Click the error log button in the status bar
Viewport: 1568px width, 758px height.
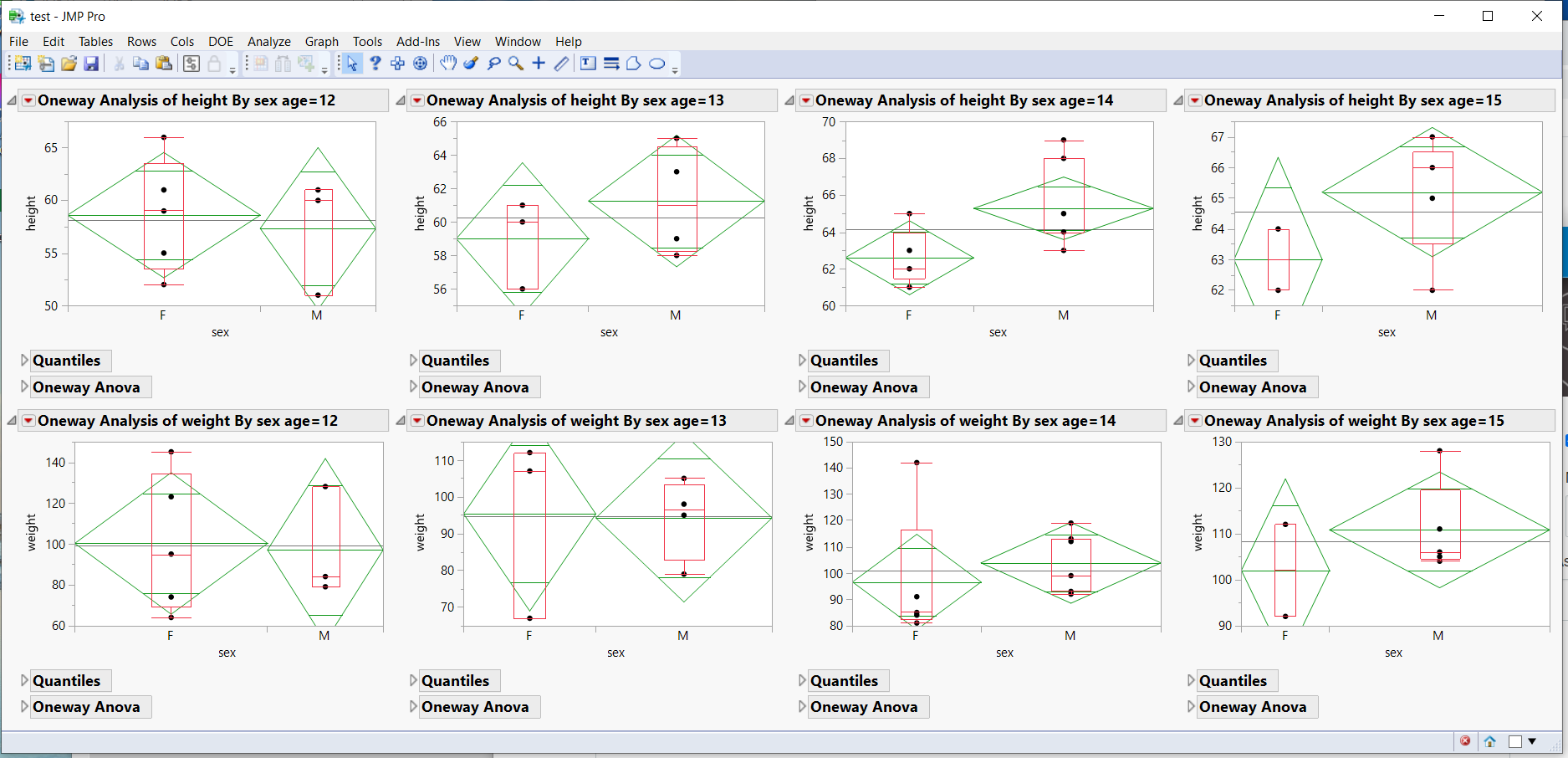[1466, 741]
